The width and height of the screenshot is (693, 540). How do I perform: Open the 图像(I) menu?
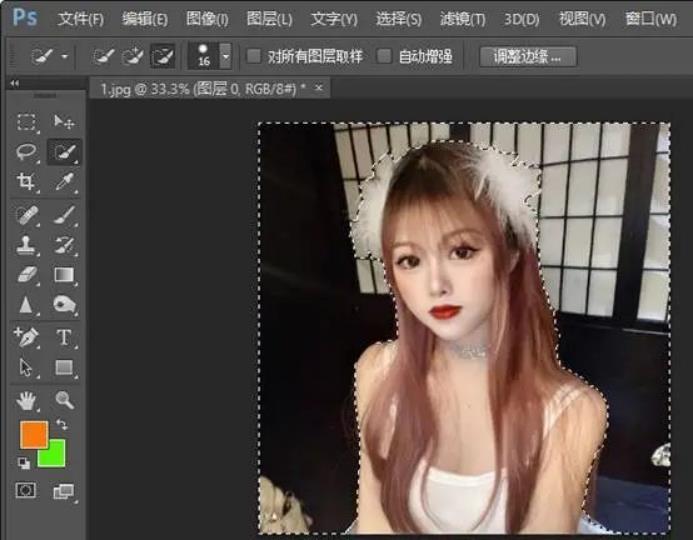207,19
